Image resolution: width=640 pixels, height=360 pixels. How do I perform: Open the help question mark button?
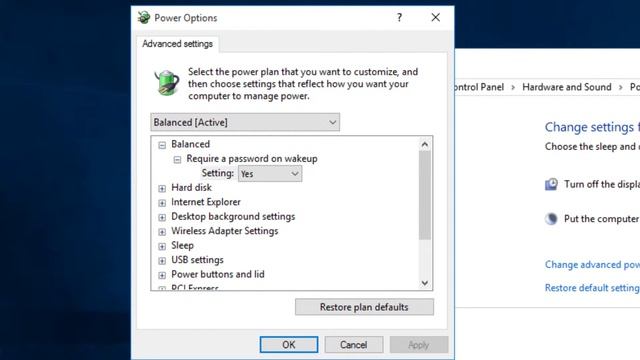click(399, 18)
